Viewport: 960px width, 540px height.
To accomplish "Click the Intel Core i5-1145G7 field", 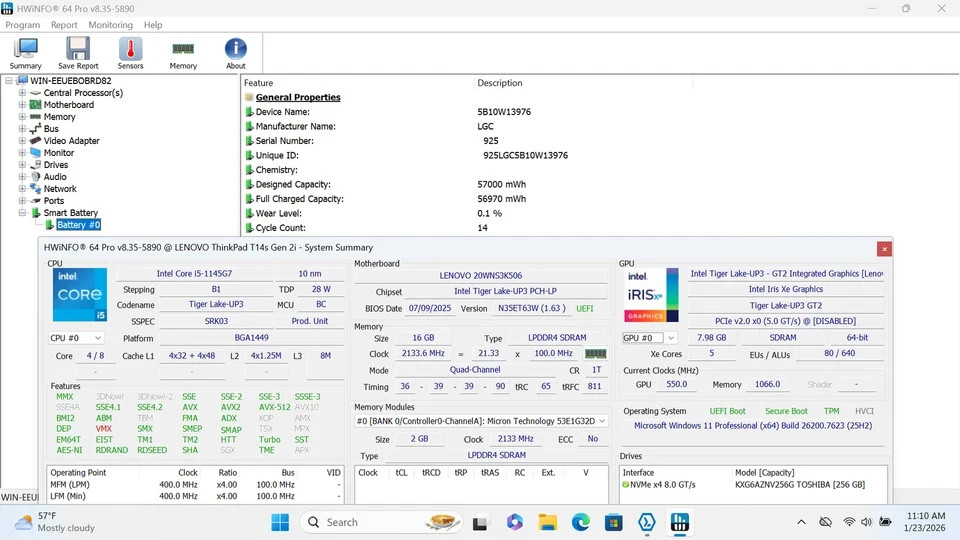I will (x=194, y=274).
